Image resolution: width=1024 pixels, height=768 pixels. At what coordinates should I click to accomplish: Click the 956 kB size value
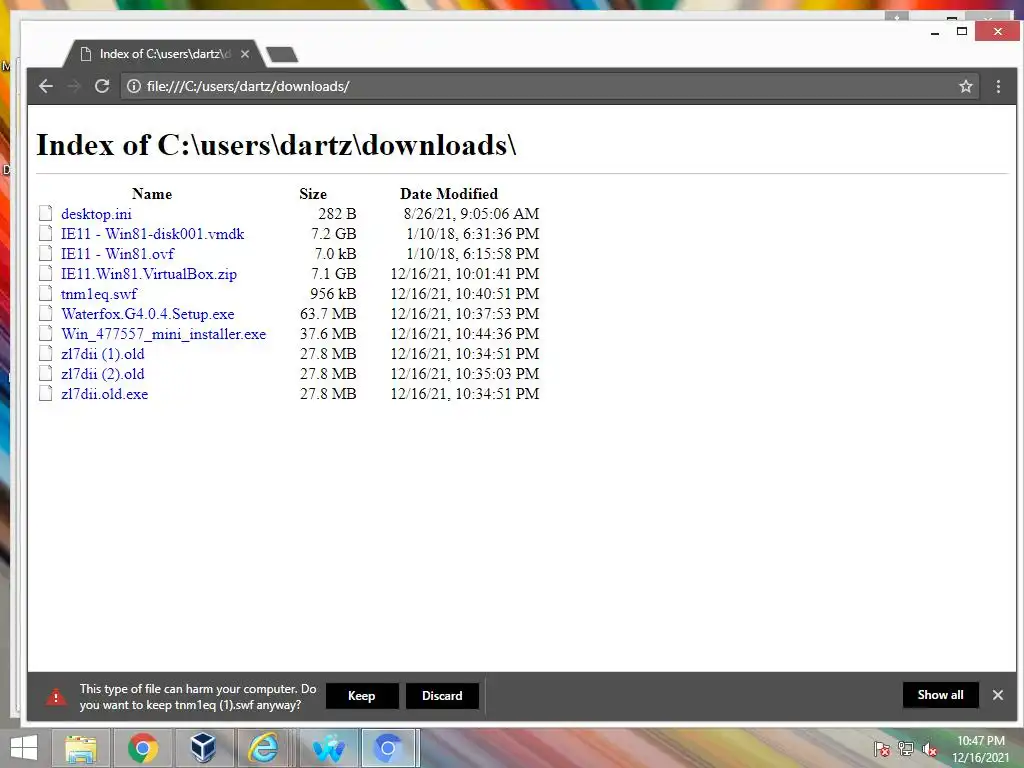point(333,294)
